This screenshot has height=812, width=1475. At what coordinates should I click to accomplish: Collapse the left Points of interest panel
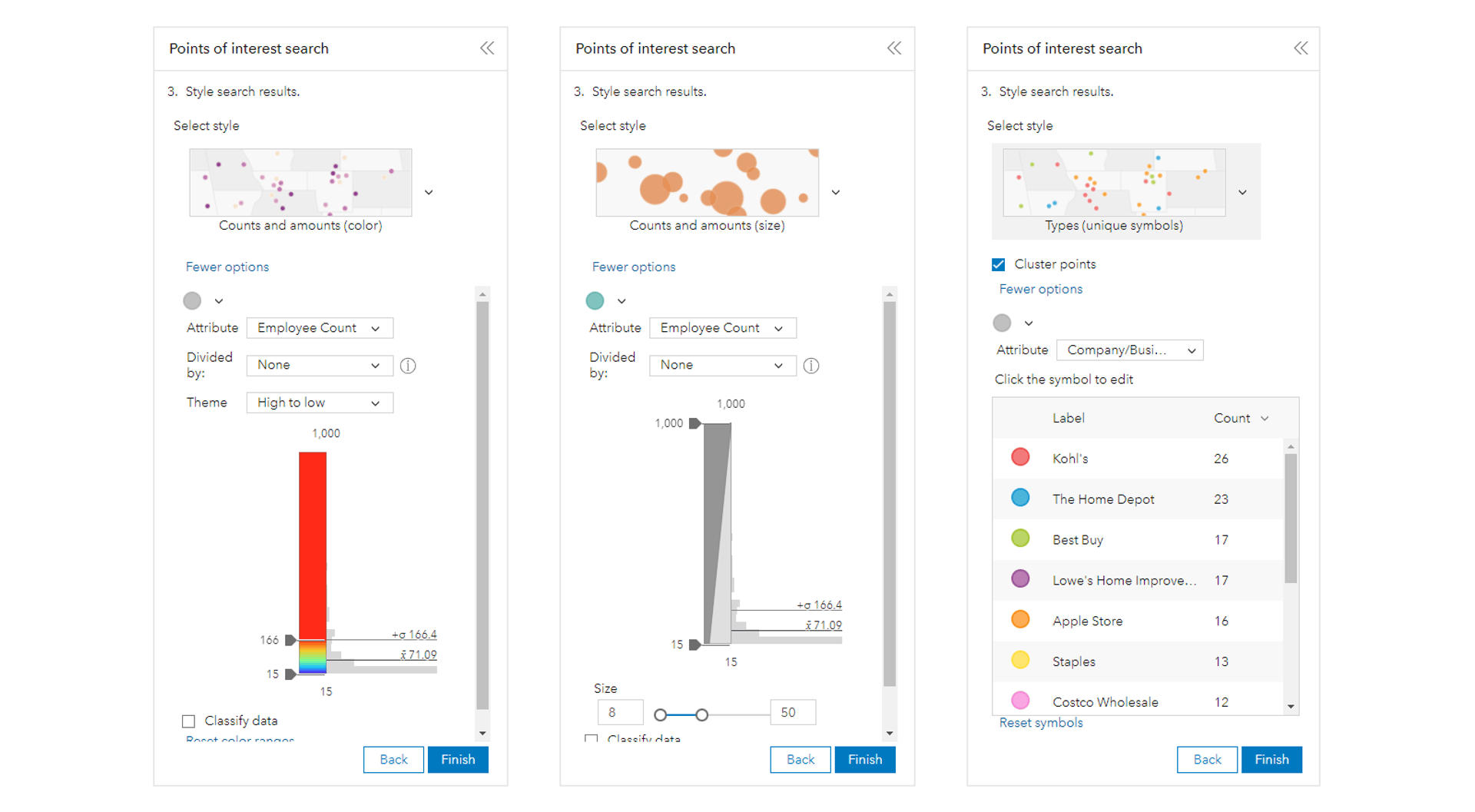point(487,48)
